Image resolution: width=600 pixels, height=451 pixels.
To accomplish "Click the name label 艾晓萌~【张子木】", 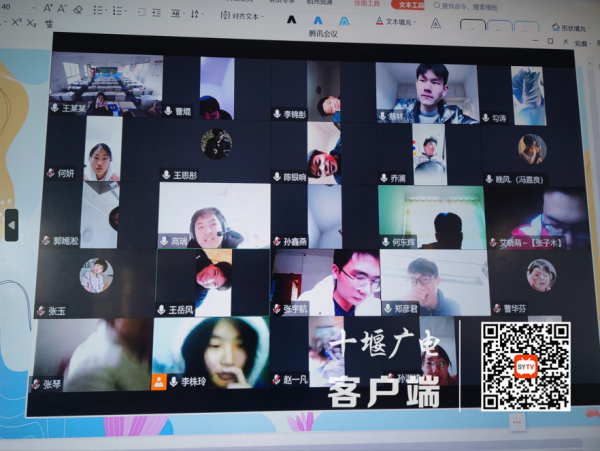I will [x=530, y=243].
